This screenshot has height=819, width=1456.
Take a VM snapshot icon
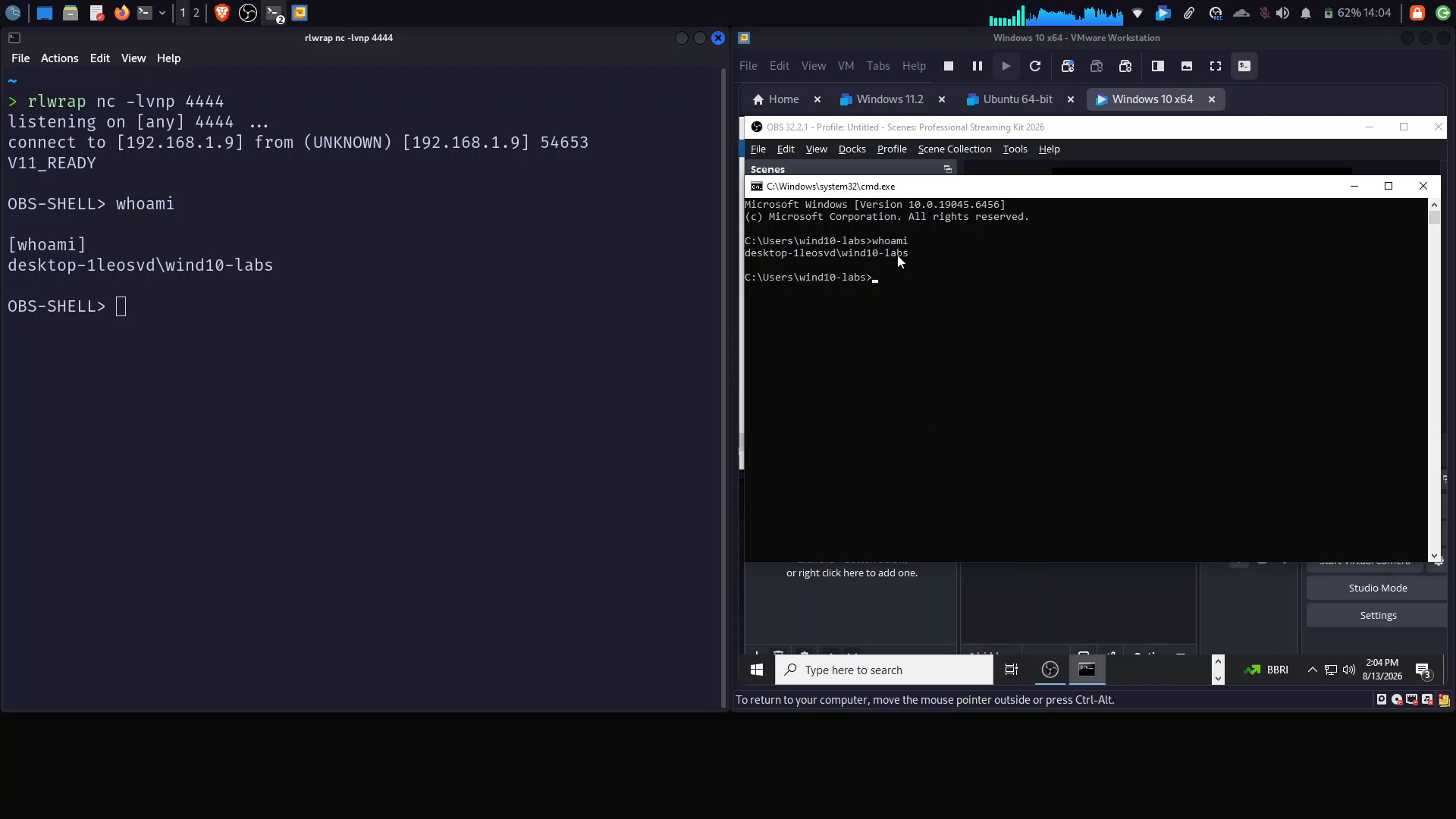coord(1068,66)
